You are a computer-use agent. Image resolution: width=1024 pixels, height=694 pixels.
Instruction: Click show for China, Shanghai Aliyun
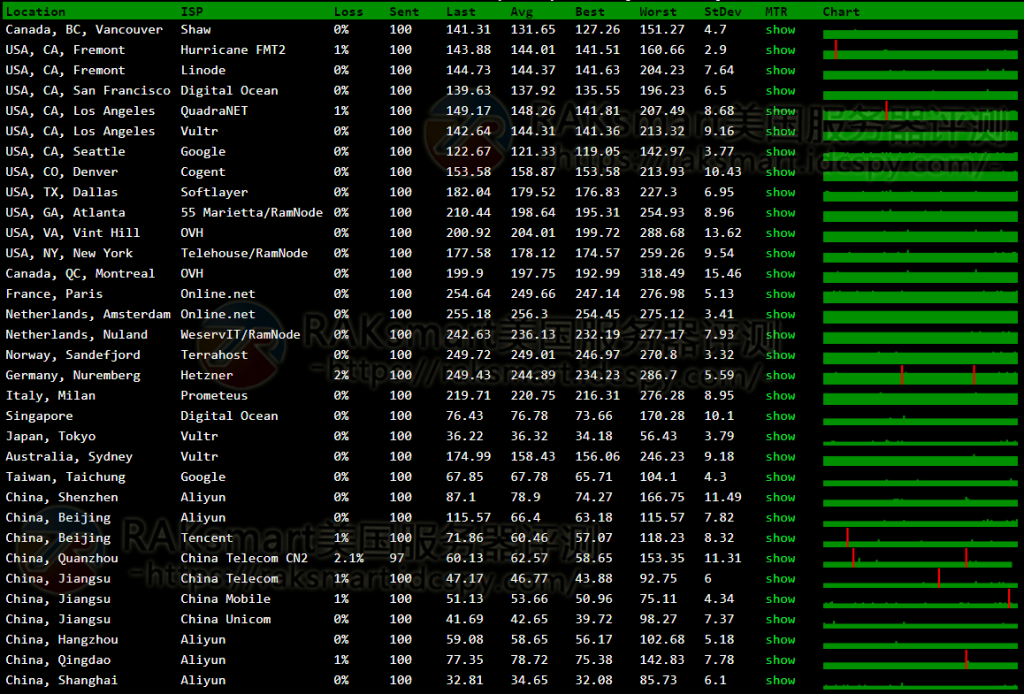[x=780, y=680]
